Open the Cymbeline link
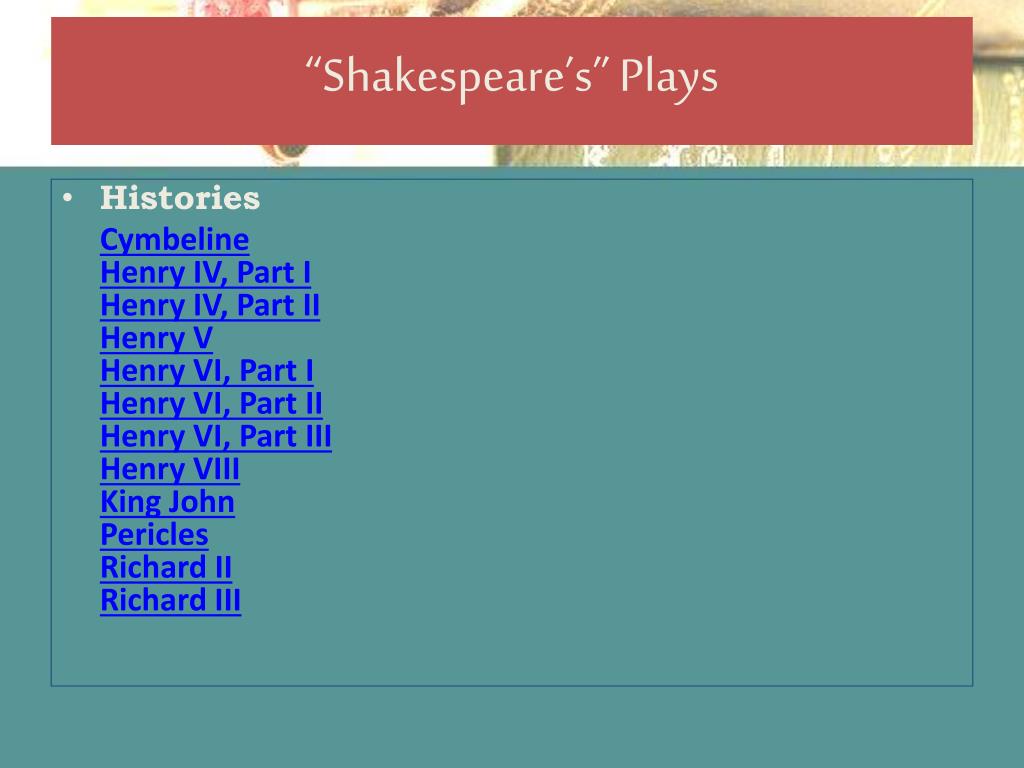Screen dimensions: 1024x768 [x=174, y=240]
